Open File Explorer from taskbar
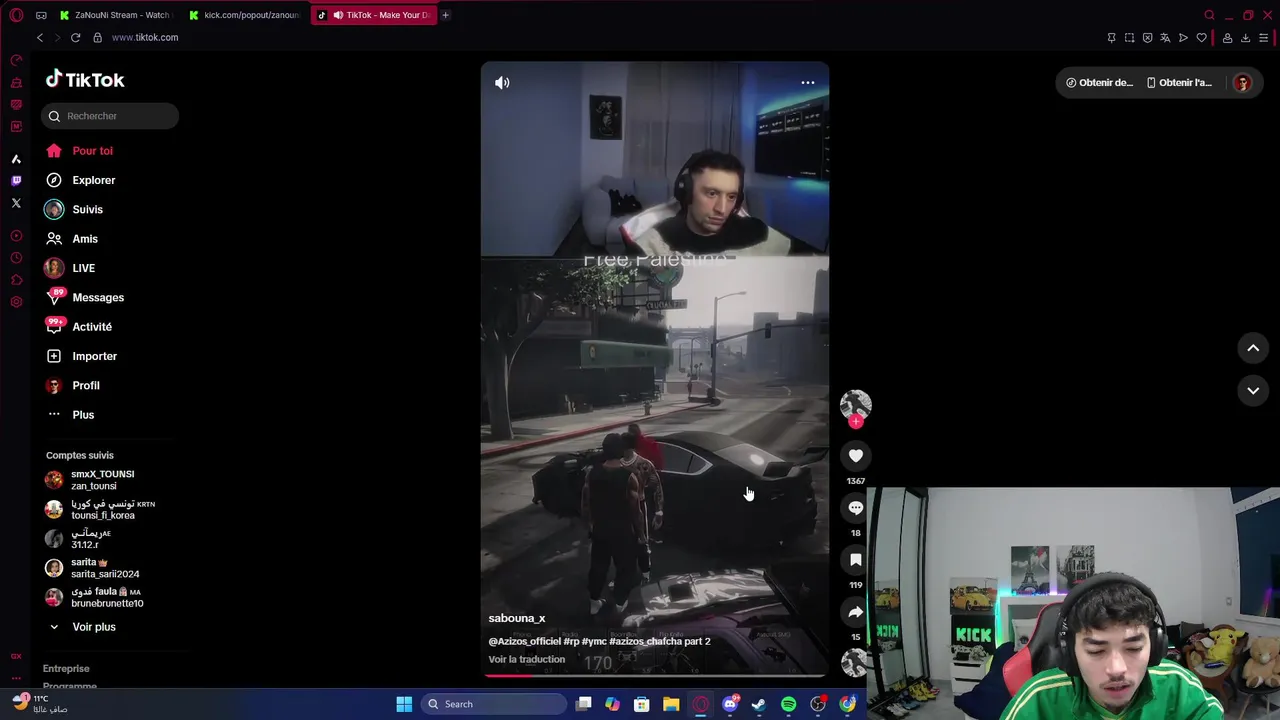Image resolution: width=1280 pixels, height=720 pixels. point(671,704)
